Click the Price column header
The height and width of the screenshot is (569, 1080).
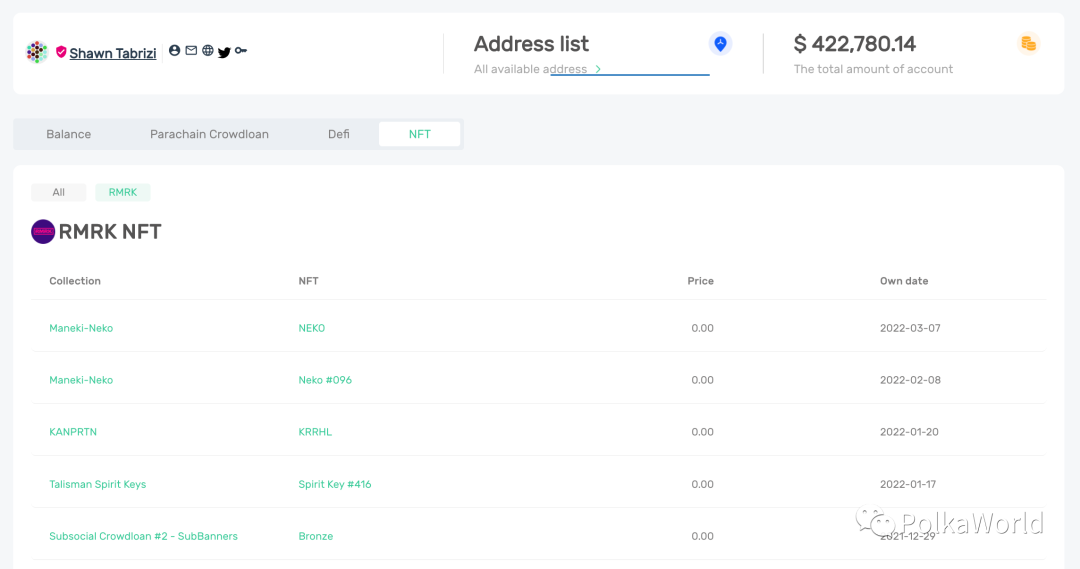click(x=700, y=281)
